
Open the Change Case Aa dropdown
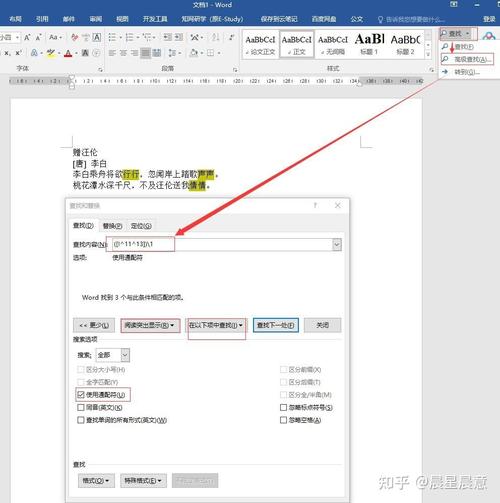click(x=55, y=37)
